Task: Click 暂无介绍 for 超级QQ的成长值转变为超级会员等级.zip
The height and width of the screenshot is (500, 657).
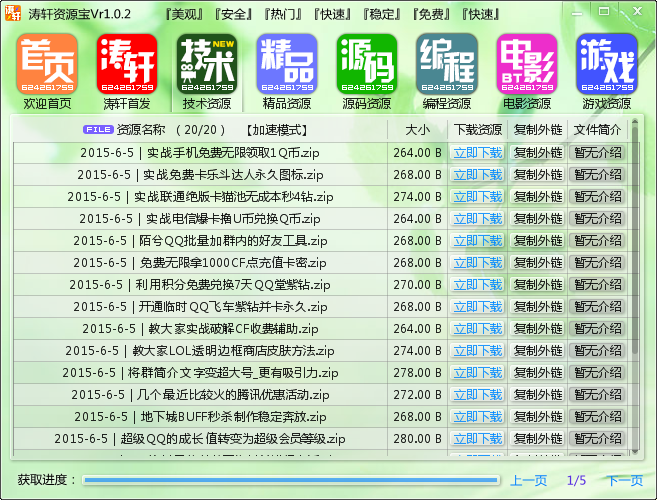Action: point(598,439)
